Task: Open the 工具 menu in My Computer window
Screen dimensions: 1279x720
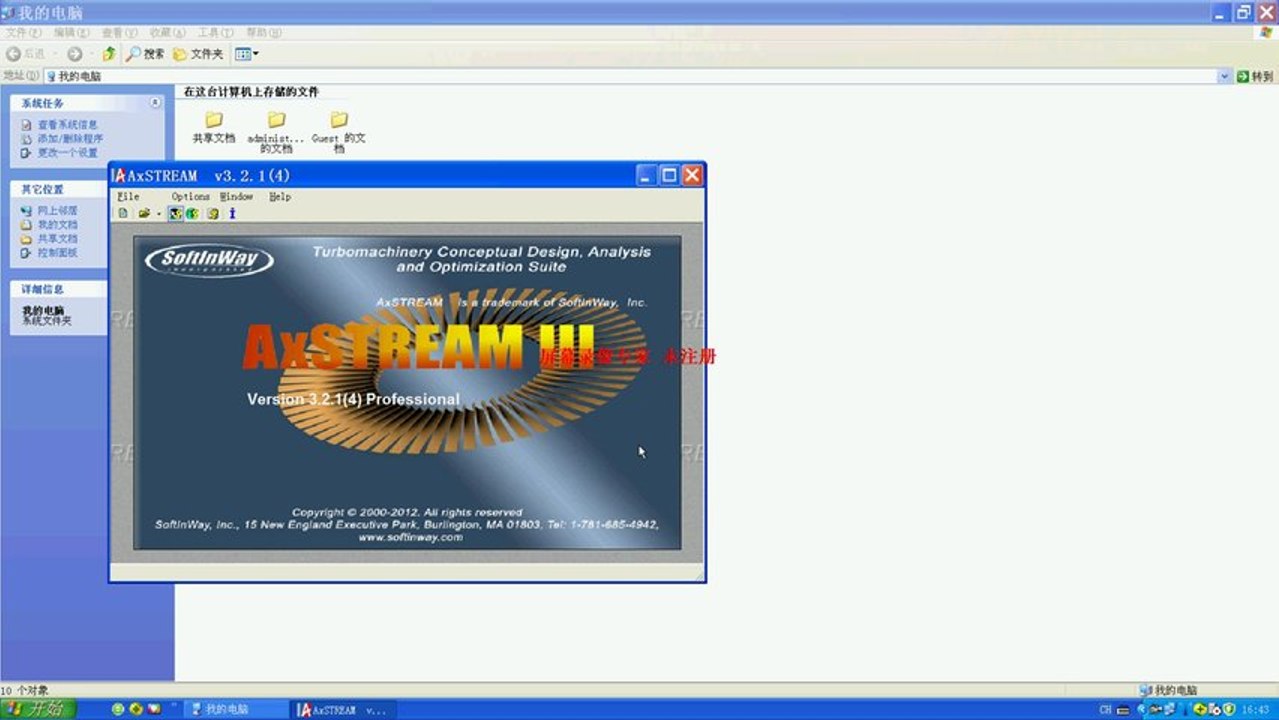Action: [215, 33]
